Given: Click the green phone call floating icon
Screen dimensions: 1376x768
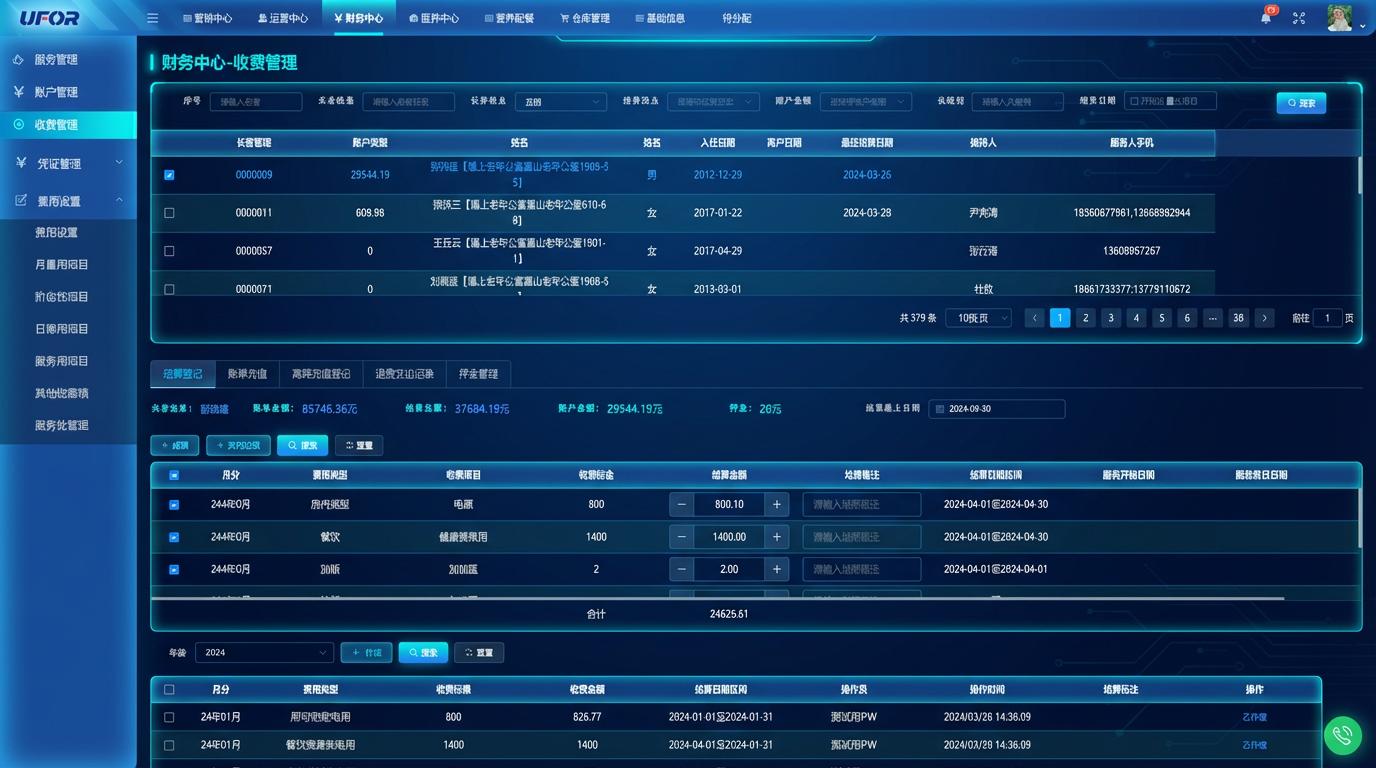Looking at the screenshot, I should coord(1342,735).
